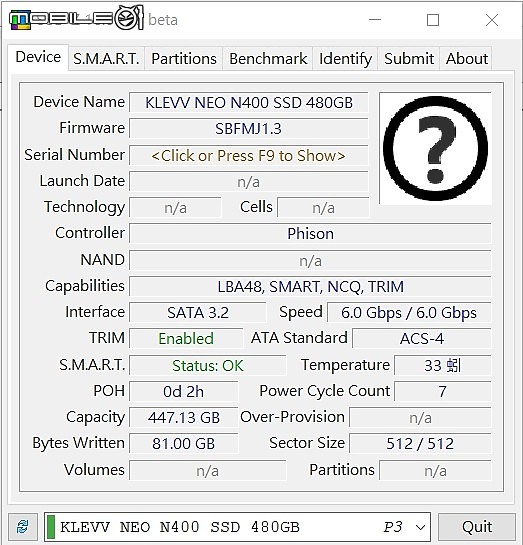Click the POH 0d 2h value
The height and width of the screenshot is (545, 523).
(183, 392)
